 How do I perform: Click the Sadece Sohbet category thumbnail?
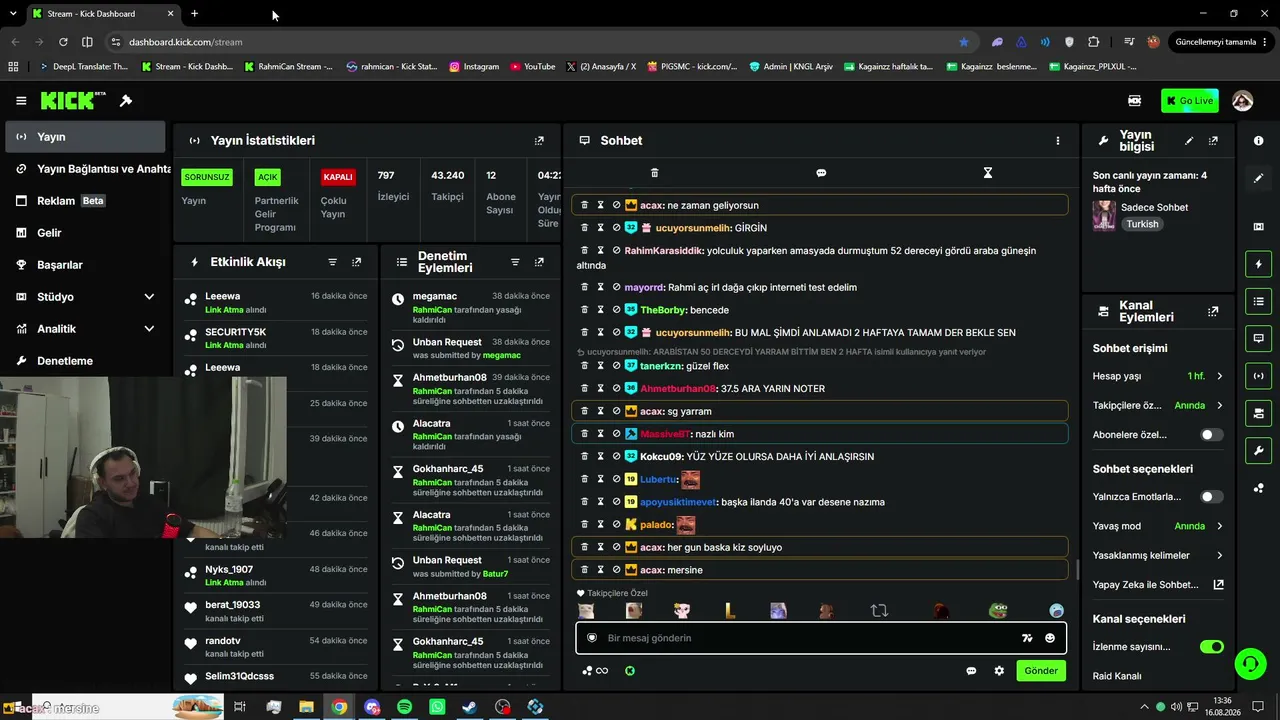point(1104,215)
